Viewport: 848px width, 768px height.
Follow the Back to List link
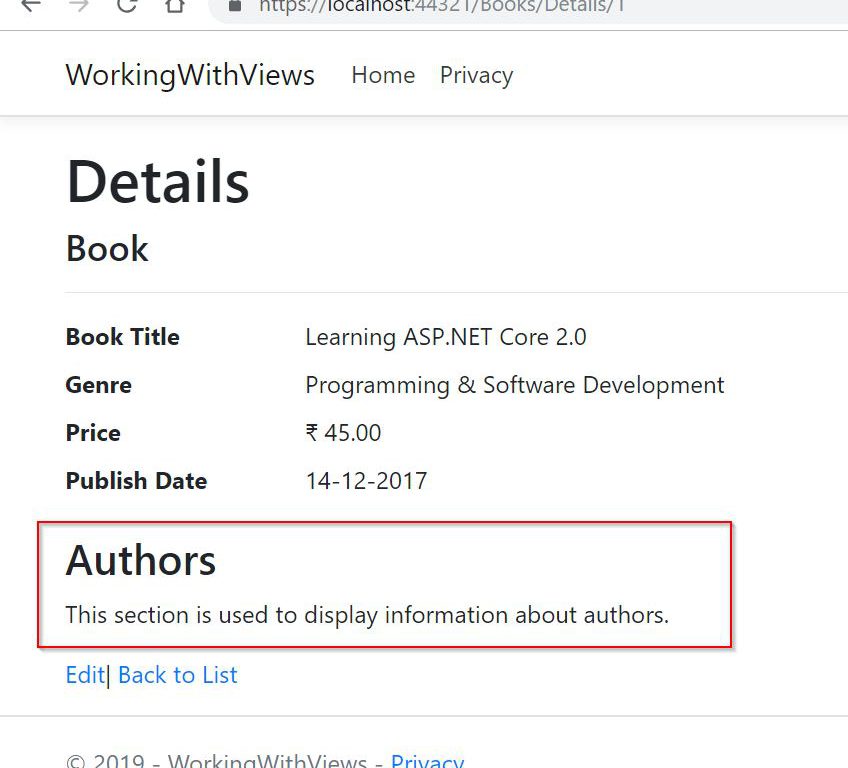tap(177, 675)
